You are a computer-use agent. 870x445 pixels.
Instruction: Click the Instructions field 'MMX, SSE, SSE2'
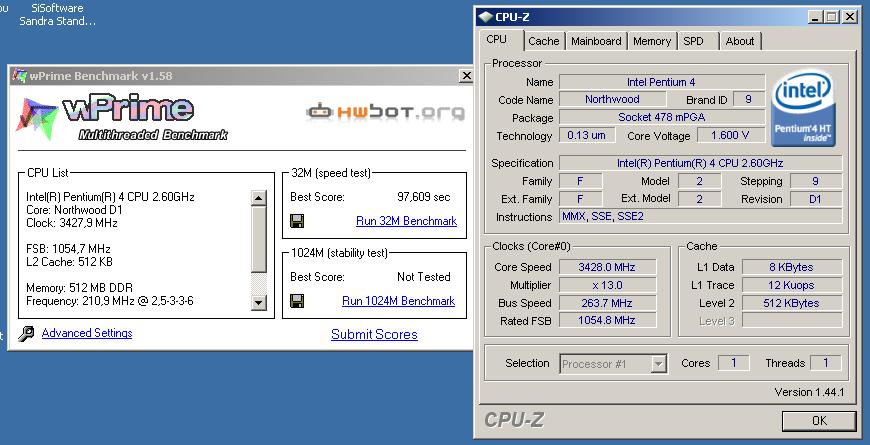(x=700, y=216)
